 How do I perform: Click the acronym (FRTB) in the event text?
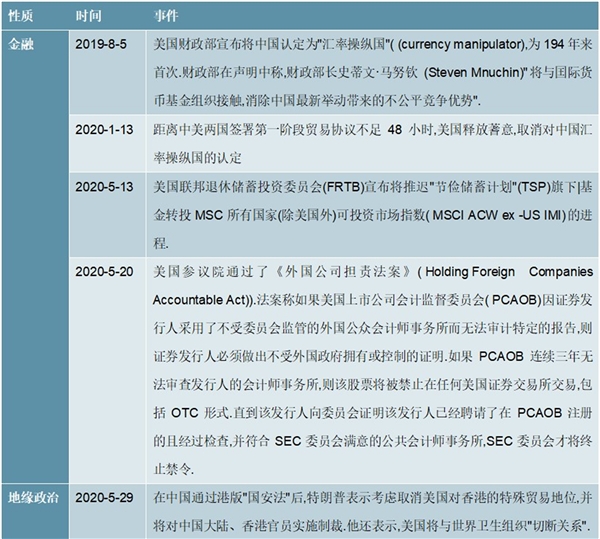coord(344,187)
